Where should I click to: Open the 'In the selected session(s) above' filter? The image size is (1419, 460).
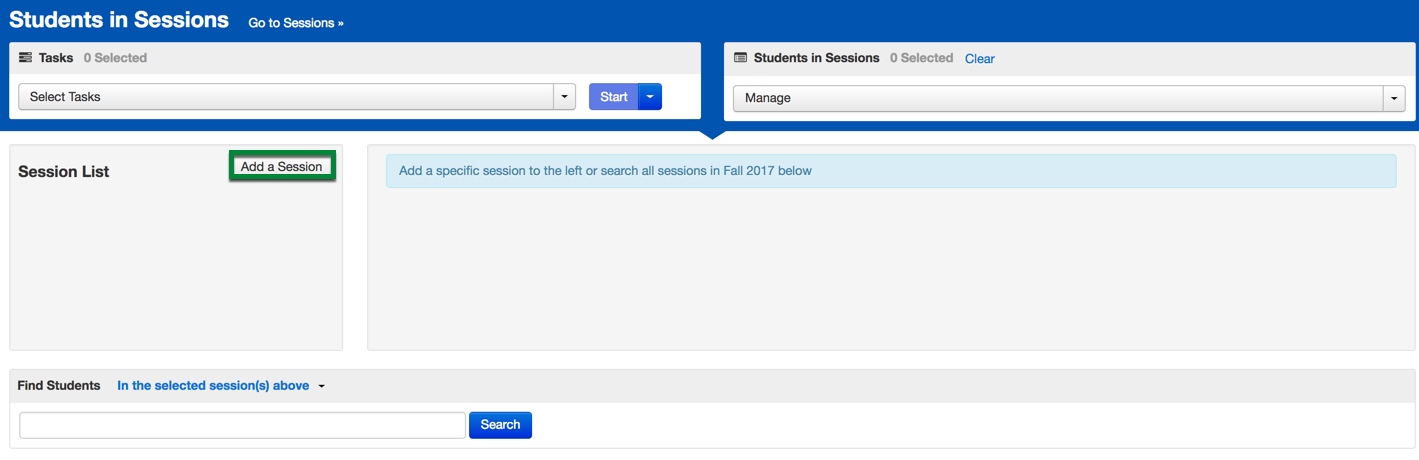(x=213, y=386)
